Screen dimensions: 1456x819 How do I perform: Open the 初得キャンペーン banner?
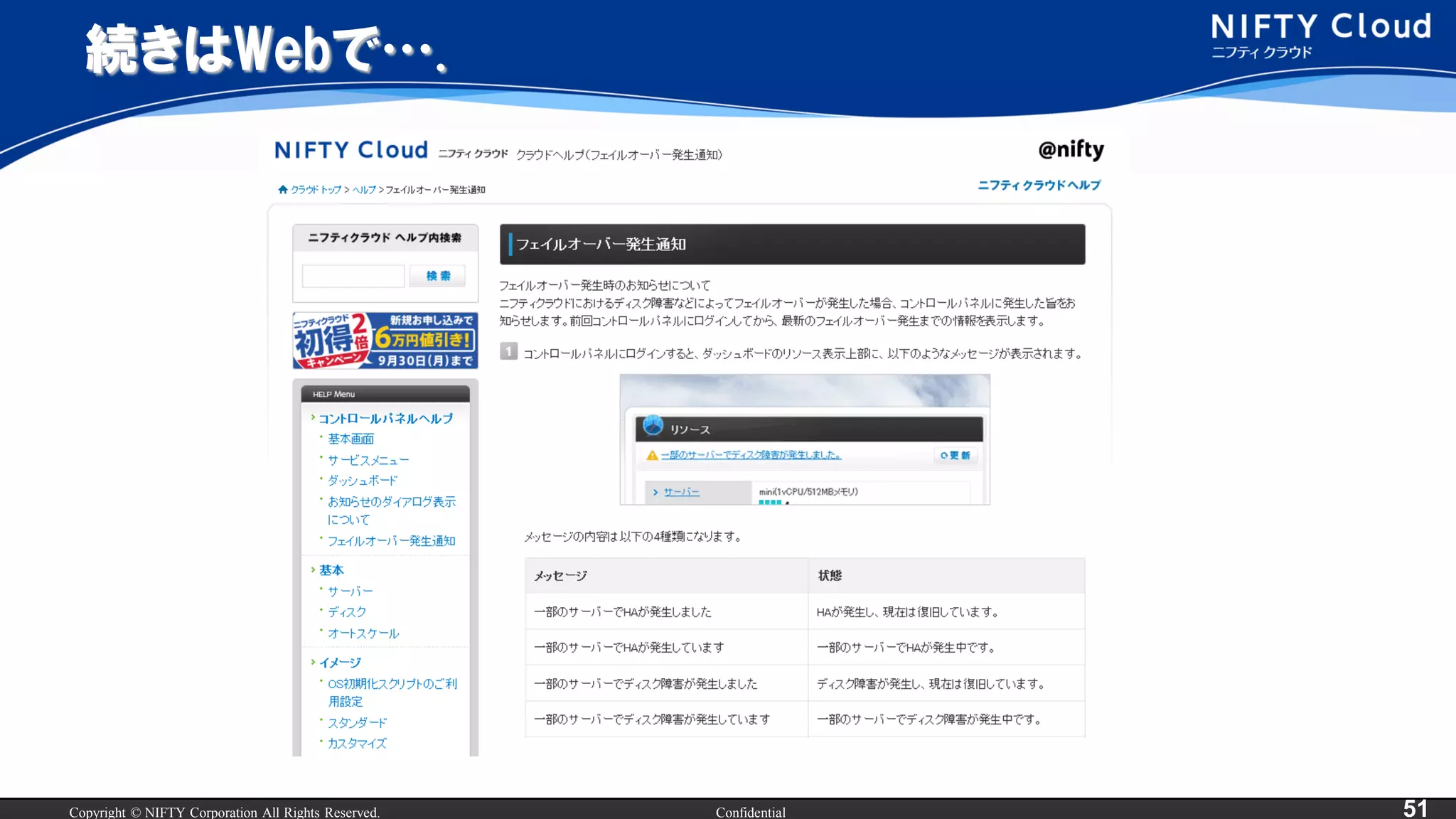(x=385, y=341)
